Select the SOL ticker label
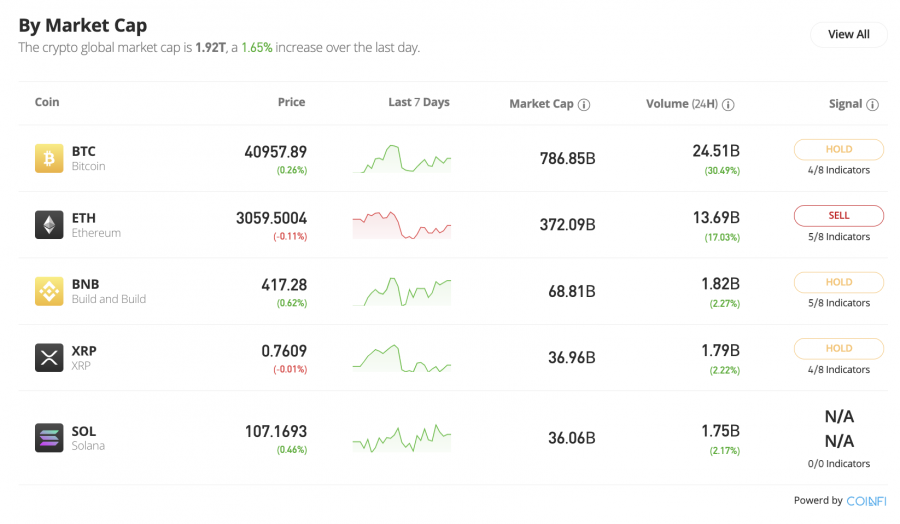The height and width of the screenshot is (524, 900). coord(84,432)
